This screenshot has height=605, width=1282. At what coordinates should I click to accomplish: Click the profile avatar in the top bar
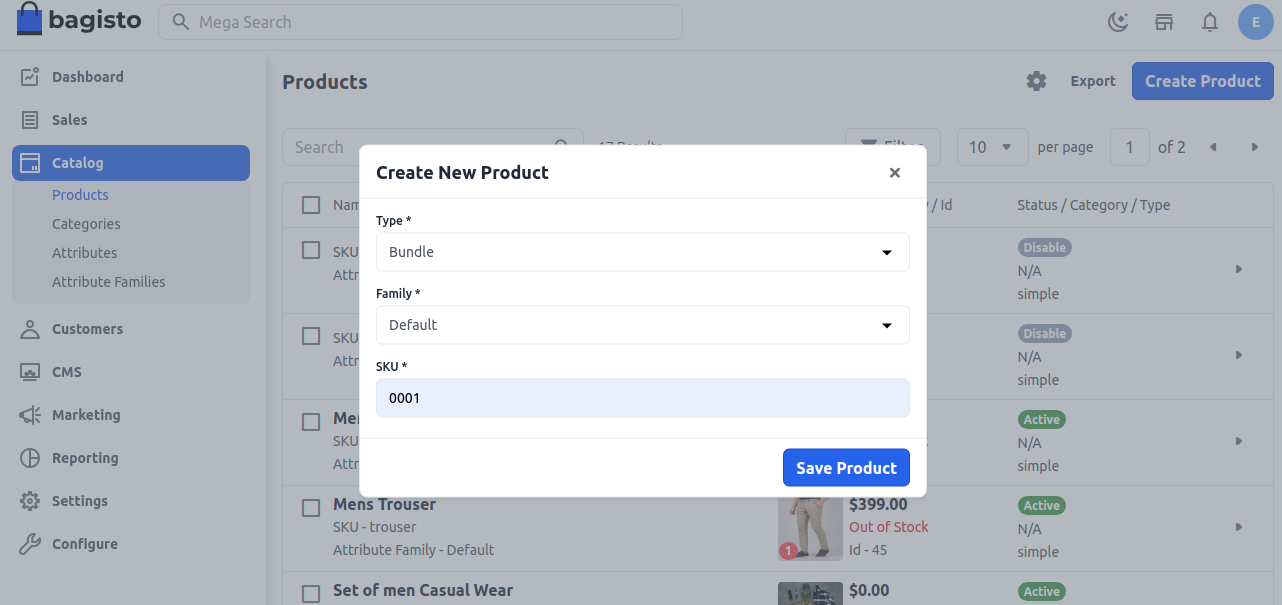click(1255, 21)
